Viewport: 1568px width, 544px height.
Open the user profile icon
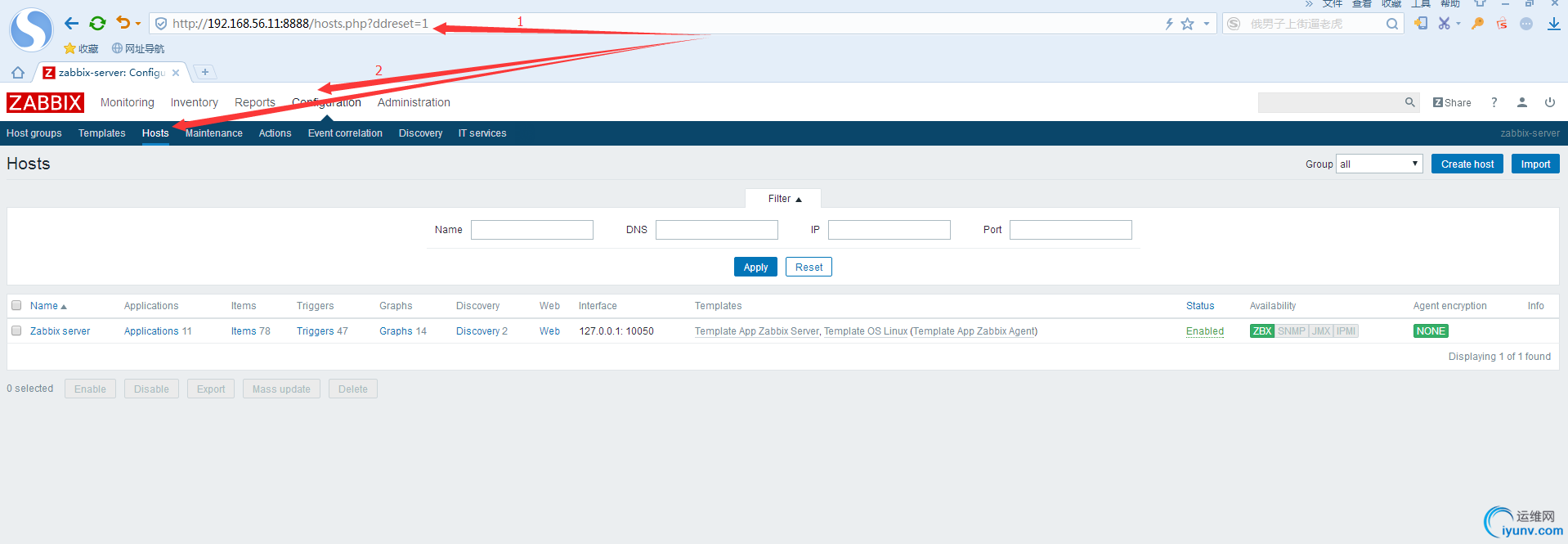pos(1521,102)
